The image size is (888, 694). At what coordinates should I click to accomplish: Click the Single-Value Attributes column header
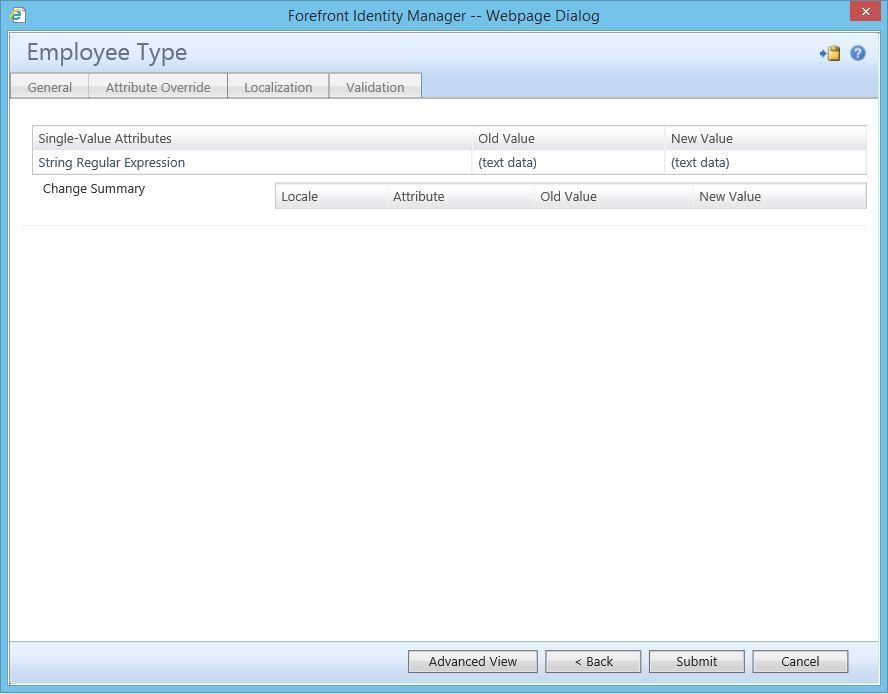point(252,138)
